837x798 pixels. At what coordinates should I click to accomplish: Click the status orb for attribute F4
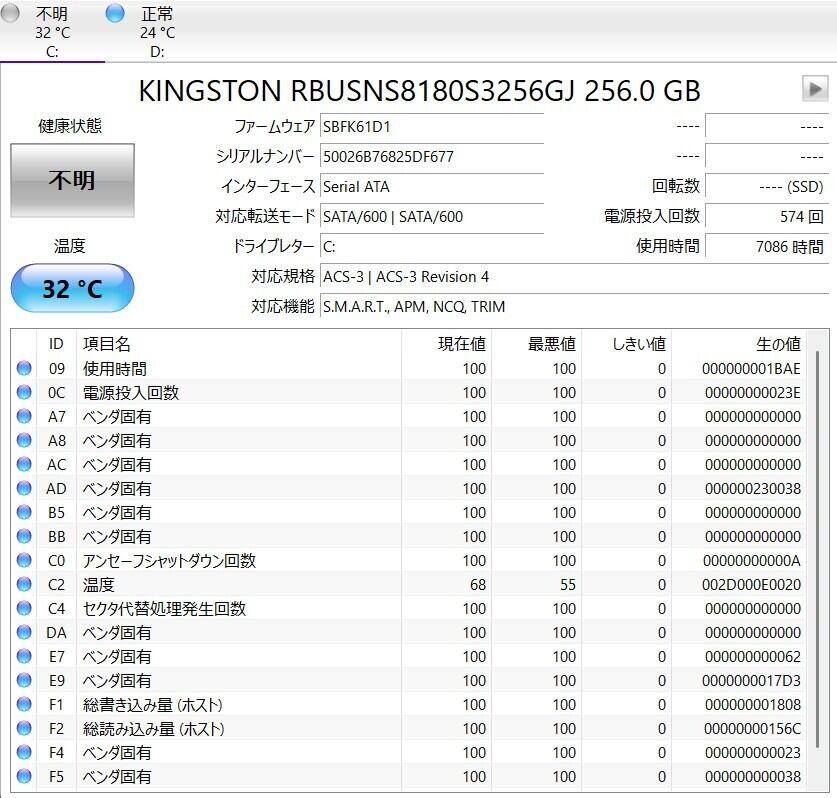(x=24, y=753)
